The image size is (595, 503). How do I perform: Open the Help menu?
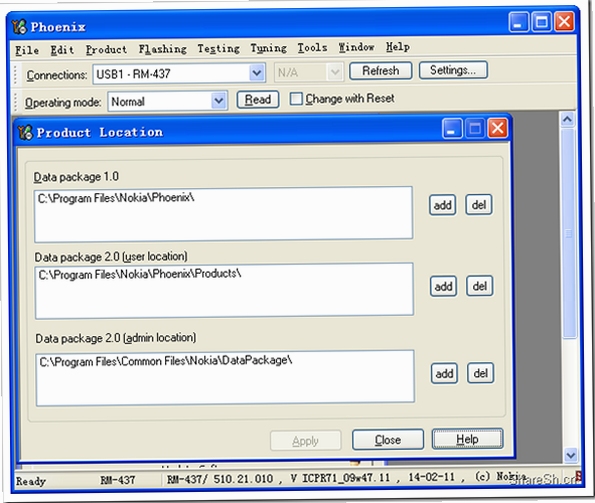coord(398,47)
